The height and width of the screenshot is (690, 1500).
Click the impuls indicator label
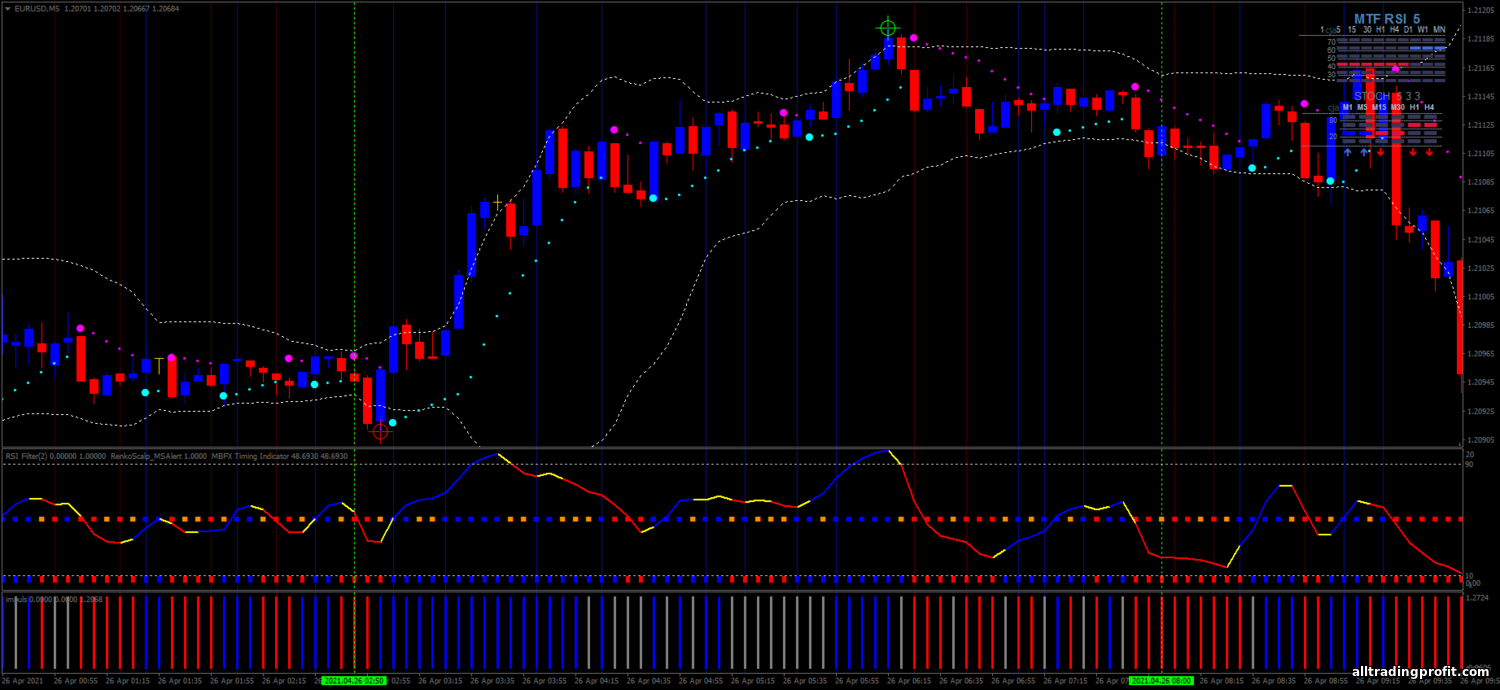point(16,599)
